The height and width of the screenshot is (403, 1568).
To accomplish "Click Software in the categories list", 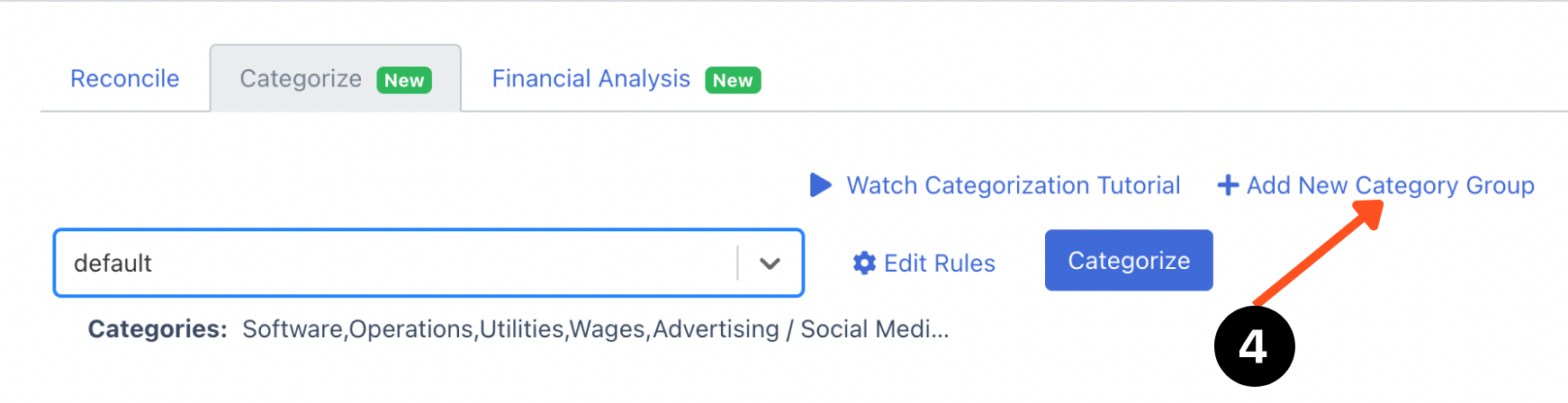I will (293, 329).
